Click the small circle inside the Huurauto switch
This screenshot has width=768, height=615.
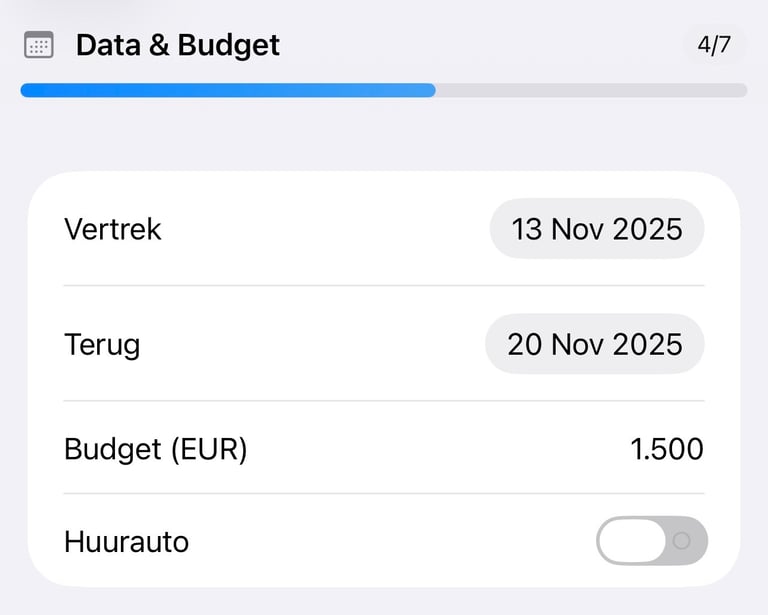(x=682, y=541)
